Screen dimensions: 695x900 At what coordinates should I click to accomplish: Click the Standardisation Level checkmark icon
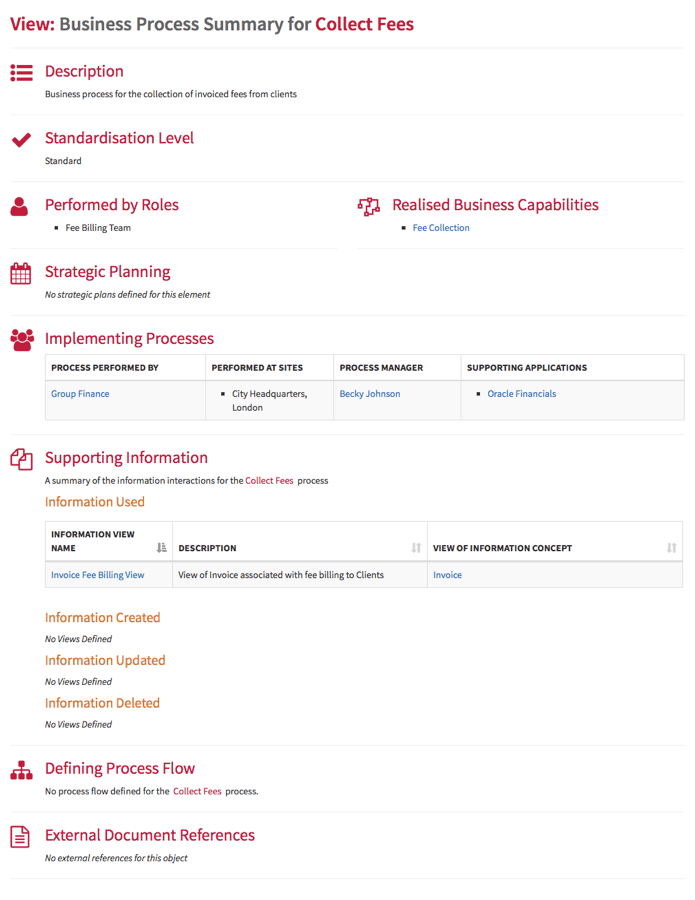coord(21,139)
